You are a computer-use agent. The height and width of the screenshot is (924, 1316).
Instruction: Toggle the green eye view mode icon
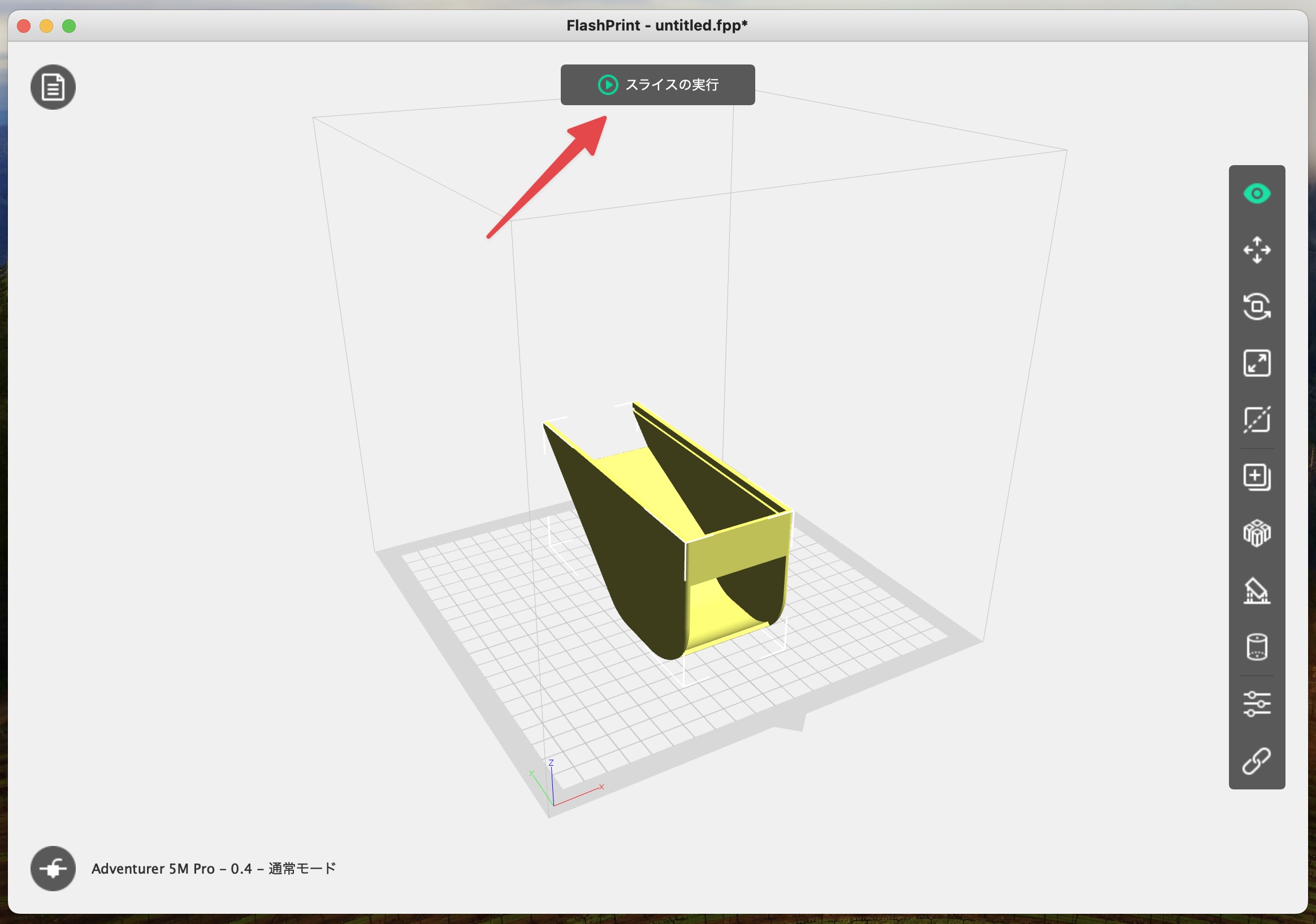(x=1257, y=194)
